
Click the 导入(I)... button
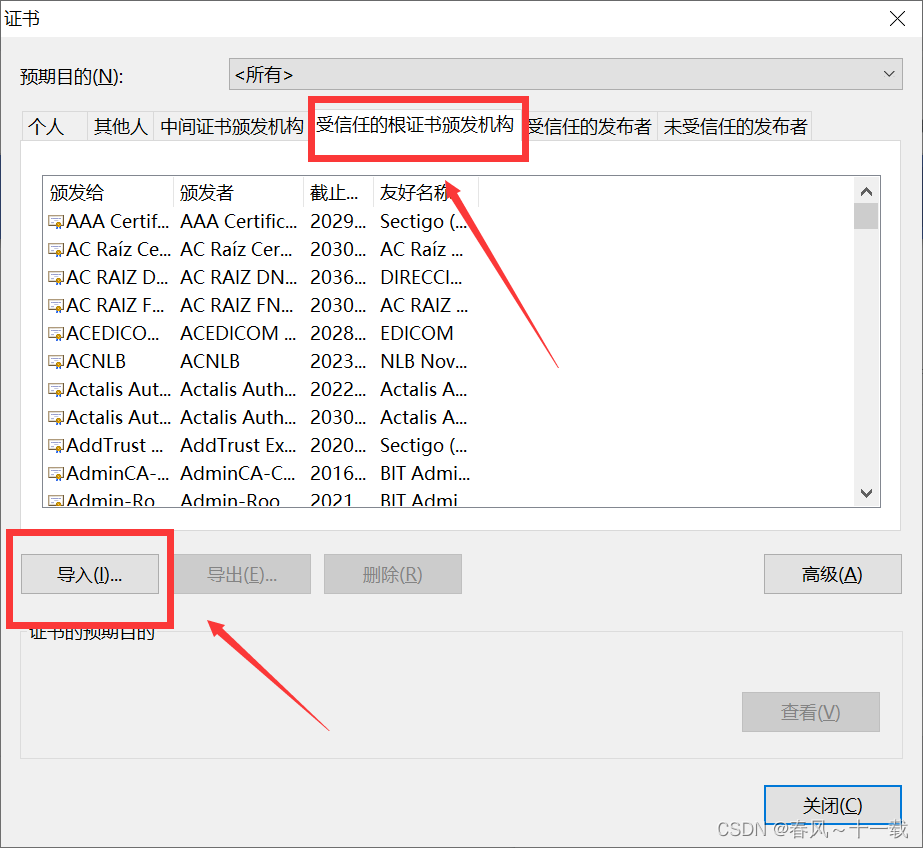(x=90, y=574)
